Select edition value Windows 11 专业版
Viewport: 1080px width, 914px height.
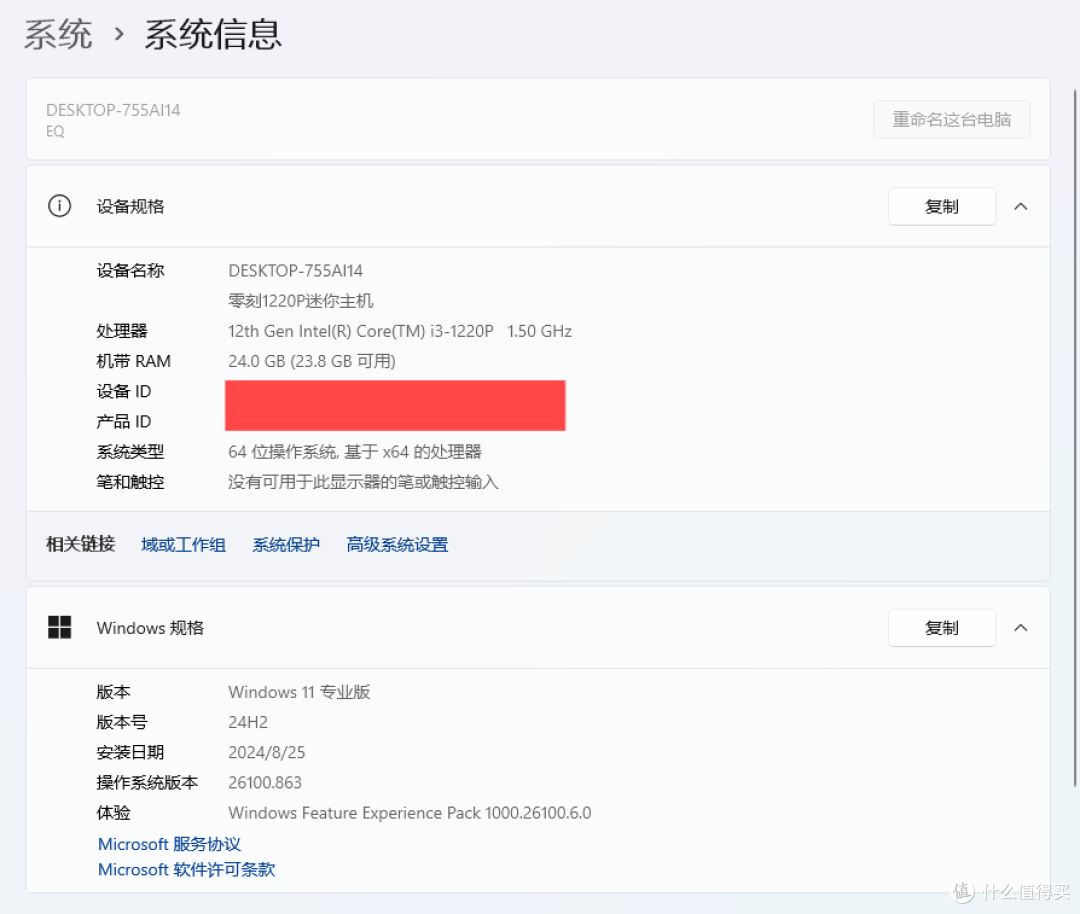point(299,692)
